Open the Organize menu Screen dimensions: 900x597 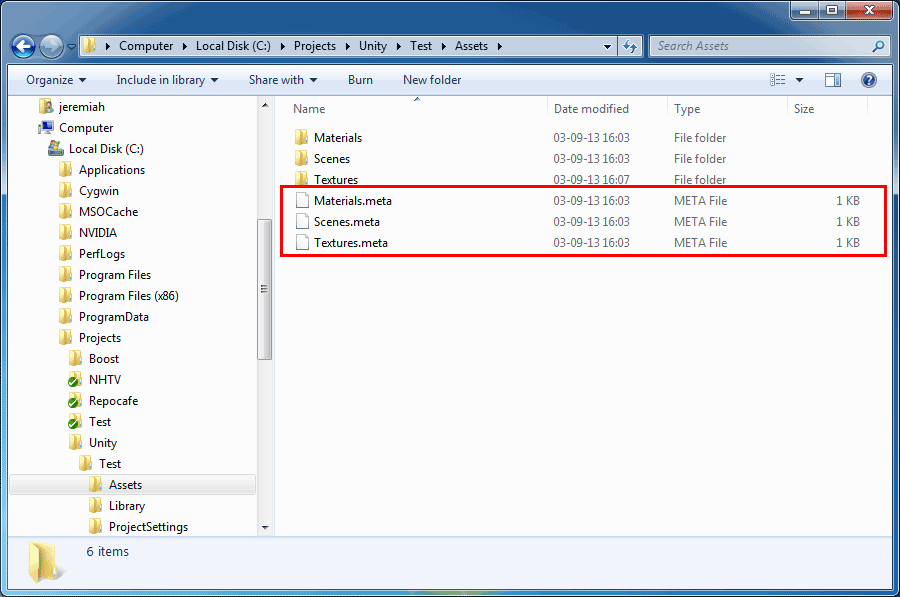click(56, 80)
